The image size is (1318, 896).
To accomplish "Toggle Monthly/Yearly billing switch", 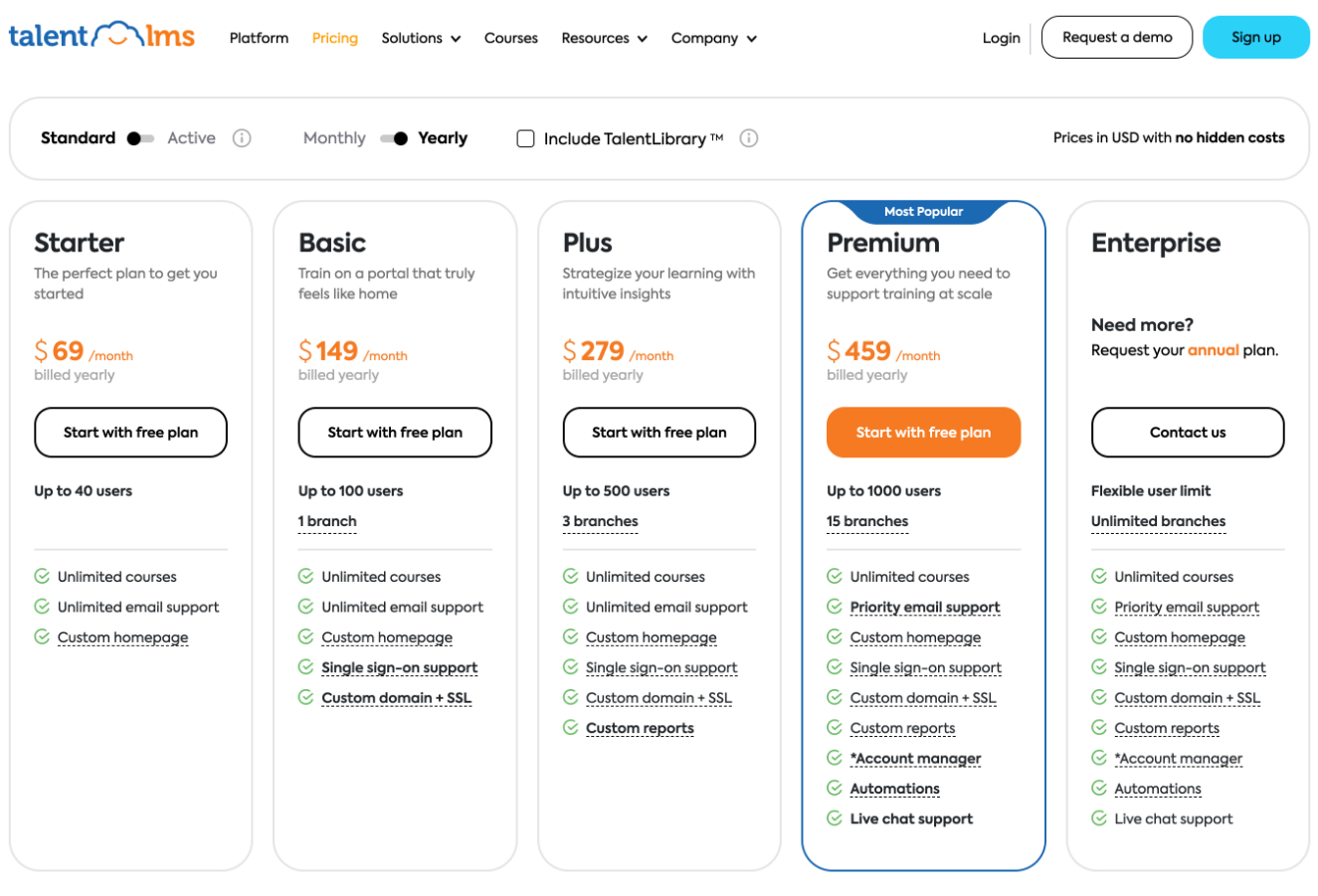I will click(394, 138).
